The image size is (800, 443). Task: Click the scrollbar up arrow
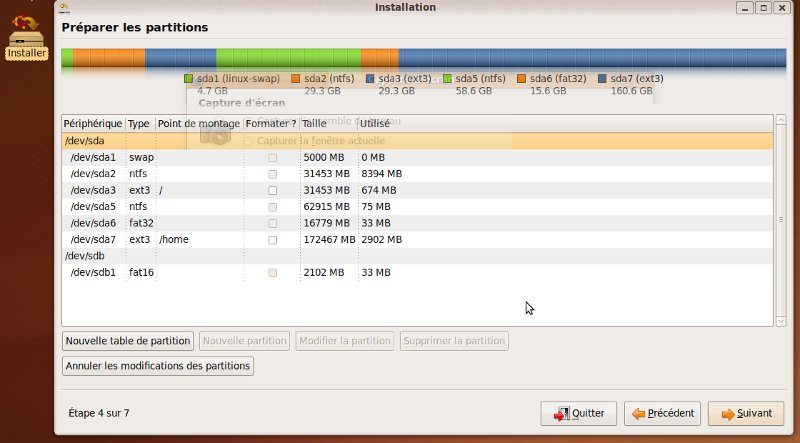click(x=781, y=120)
